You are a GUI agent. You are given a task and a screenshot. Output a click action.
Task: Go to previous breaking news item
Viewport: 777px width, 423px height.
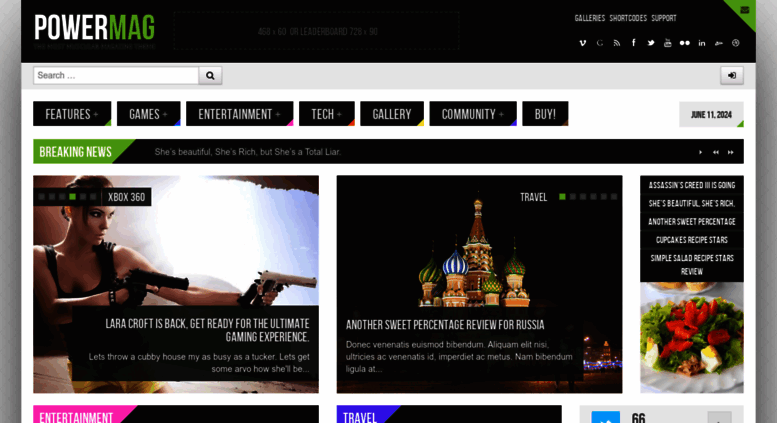pos(716,152)
